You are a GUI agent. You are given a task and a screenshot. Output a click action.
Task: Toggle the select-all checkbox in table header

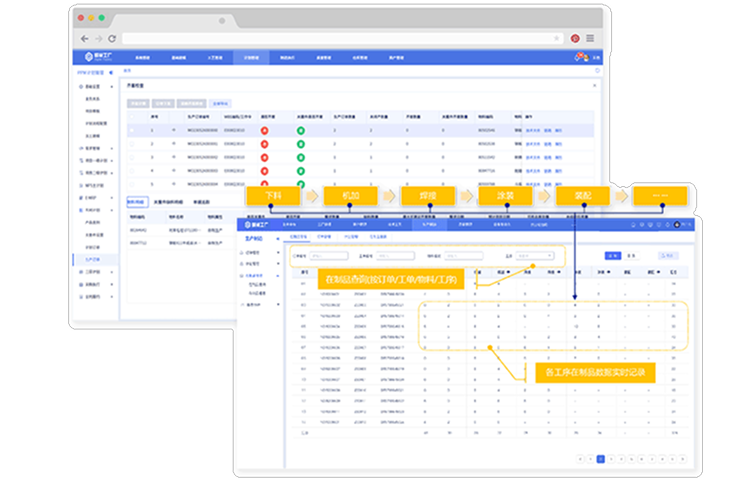click(x=132, y=117)
